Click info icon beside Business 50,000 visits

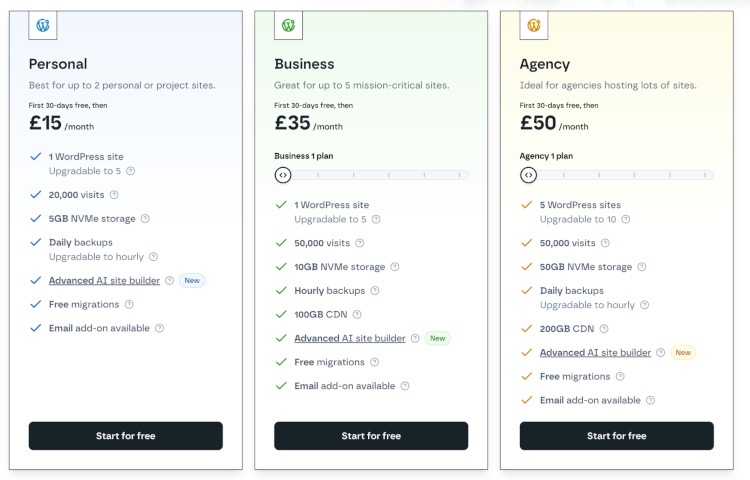point(360,243)
